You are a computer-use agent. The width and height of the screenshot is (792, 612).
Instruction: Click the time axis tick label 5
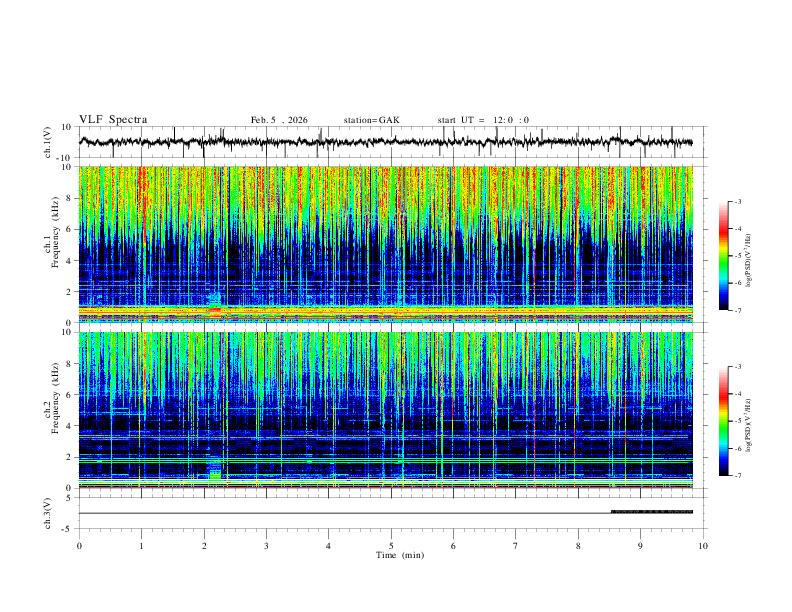[x=391, y=546]
